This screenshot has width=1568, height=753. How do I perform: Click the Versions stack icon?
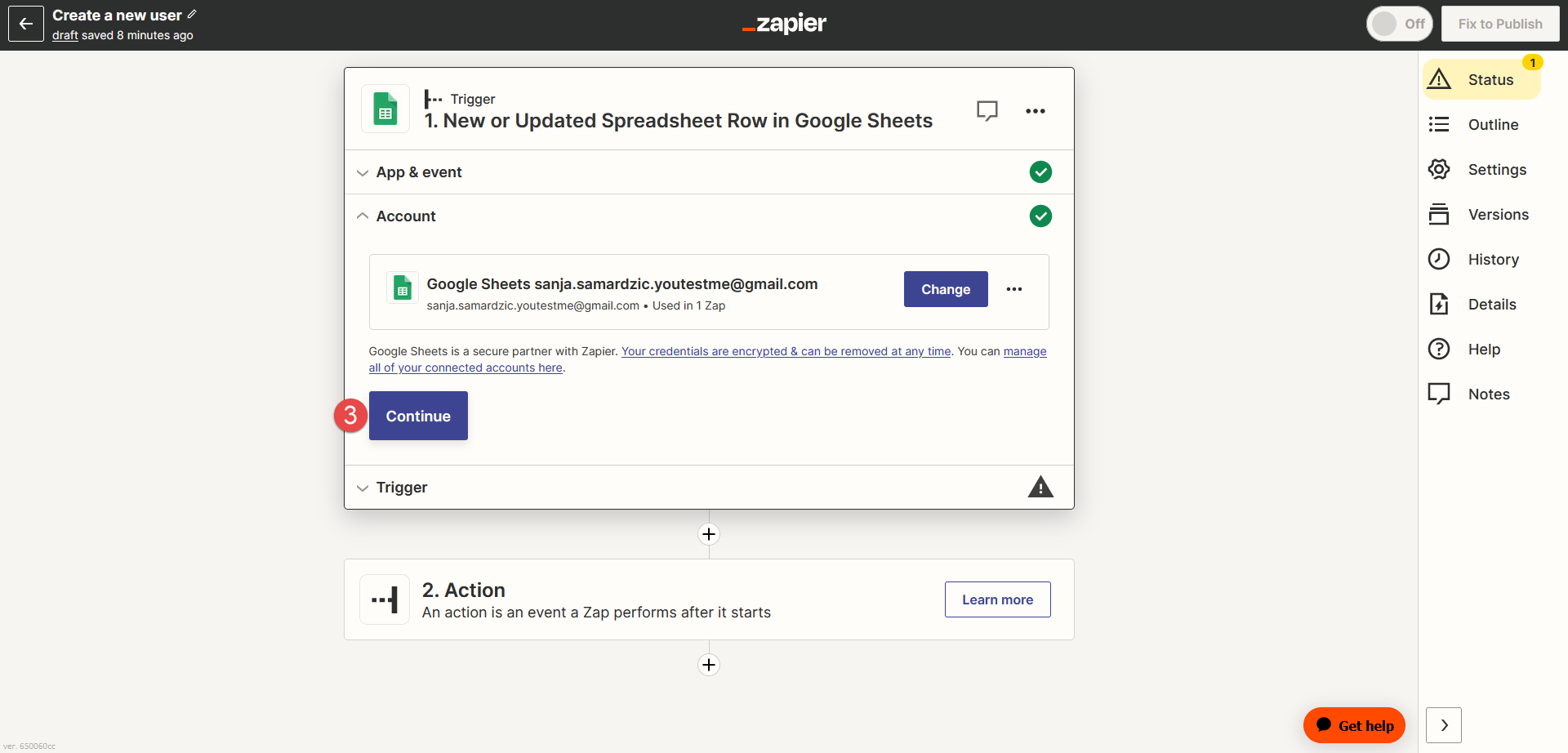1439,214
